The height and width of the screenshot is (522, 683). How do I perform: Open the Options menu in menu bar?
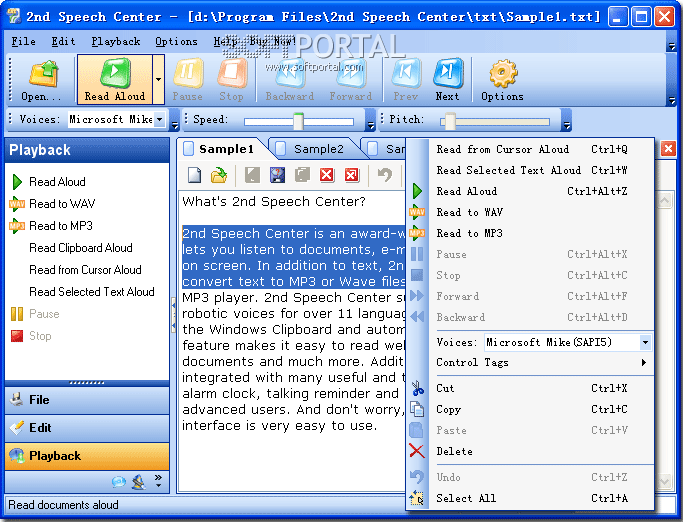click(x=176, y=41)
